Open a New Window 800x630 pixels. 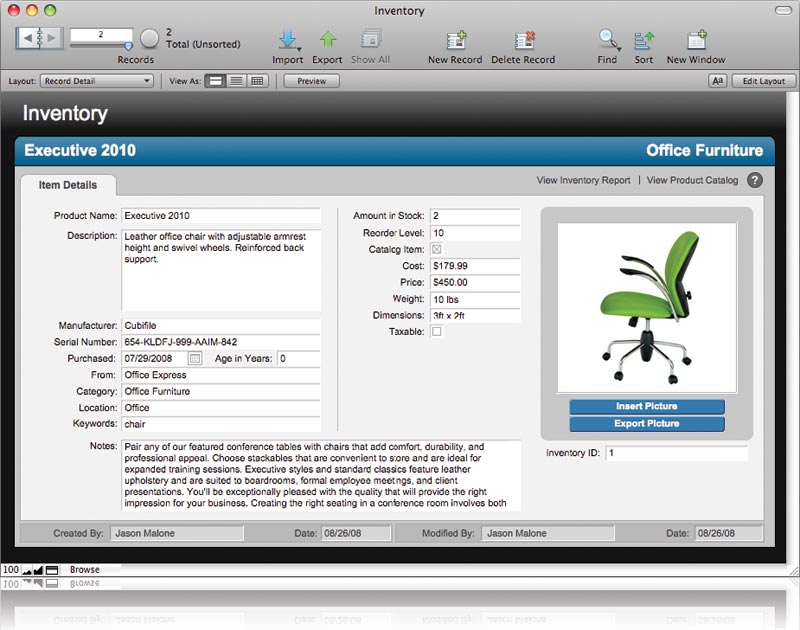click(696, 40)
